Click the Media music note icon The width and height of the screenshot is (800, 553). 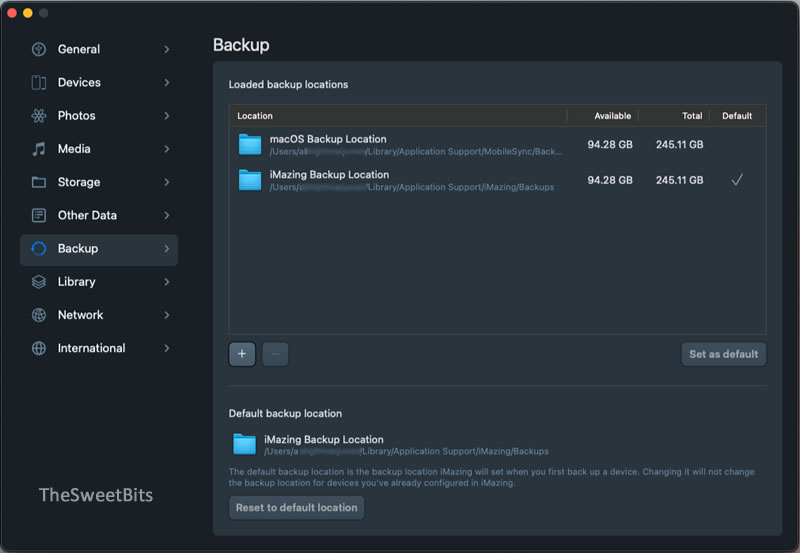tap(39, 149)
